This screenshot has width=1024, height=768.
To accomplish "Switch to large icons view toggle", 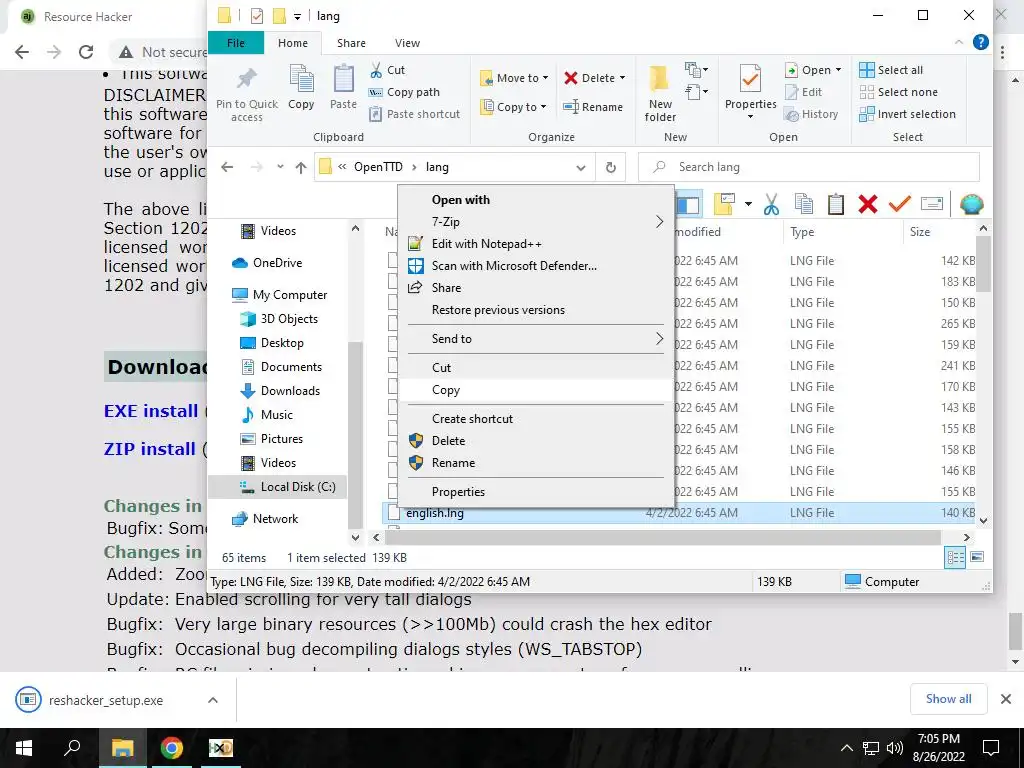I will [977, 557].
